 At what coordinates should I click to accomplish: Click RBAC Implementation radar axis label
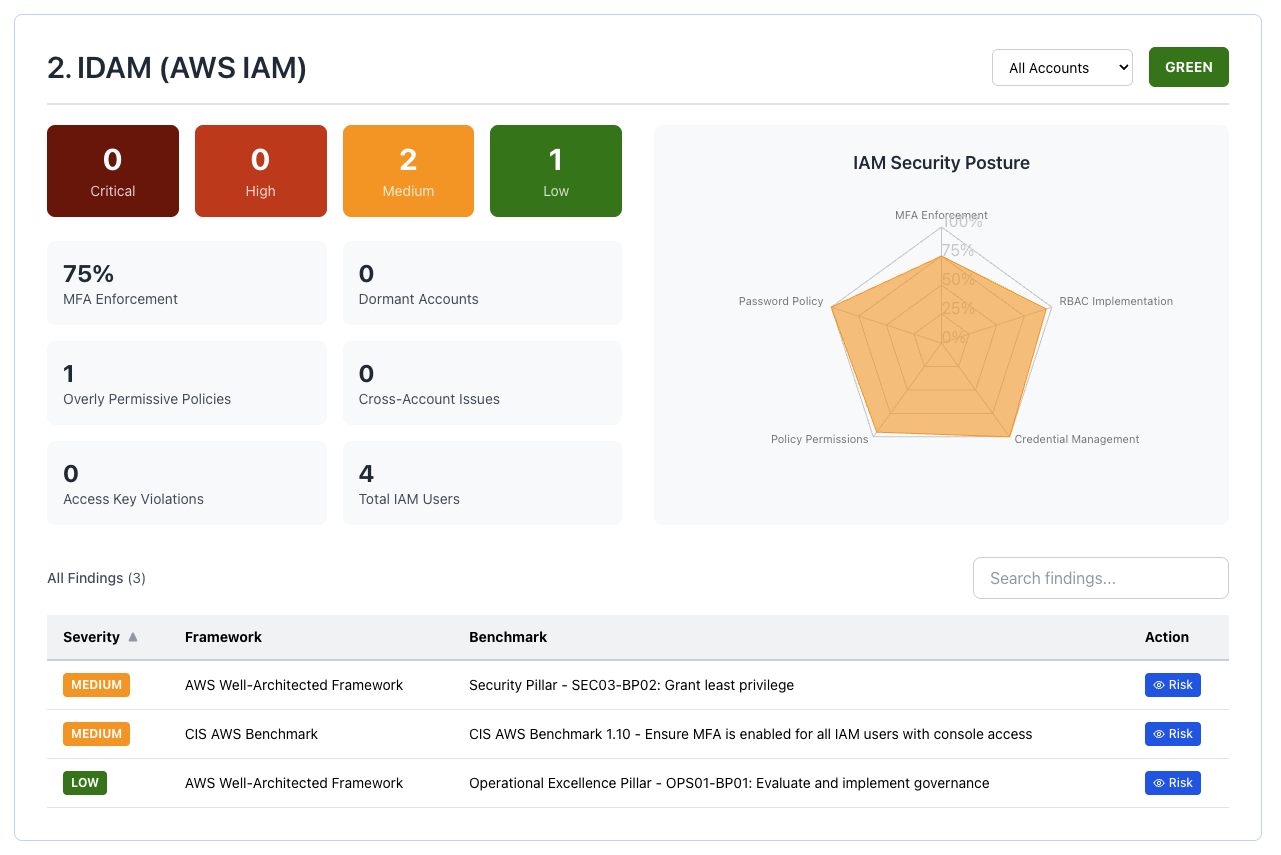(1116, 301)
